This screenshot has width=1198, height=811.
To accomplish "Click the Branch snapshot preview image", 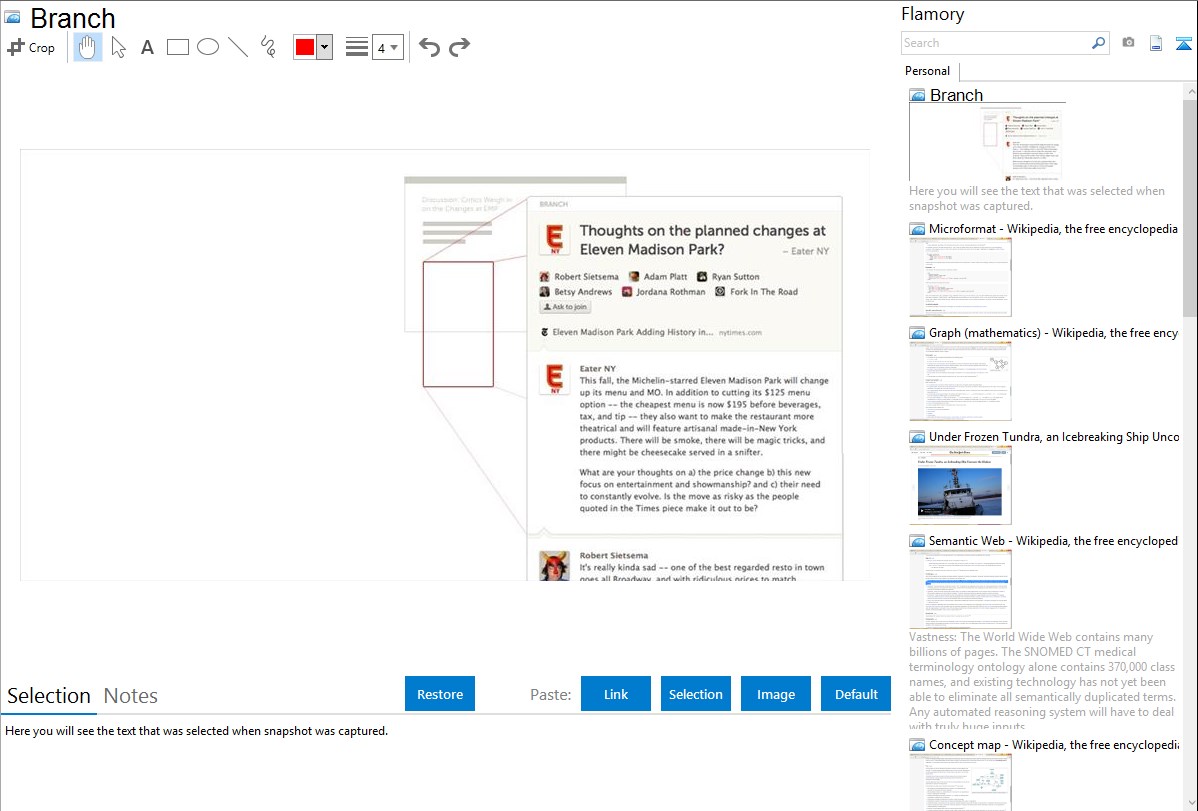I will click(x=445, y=365).
